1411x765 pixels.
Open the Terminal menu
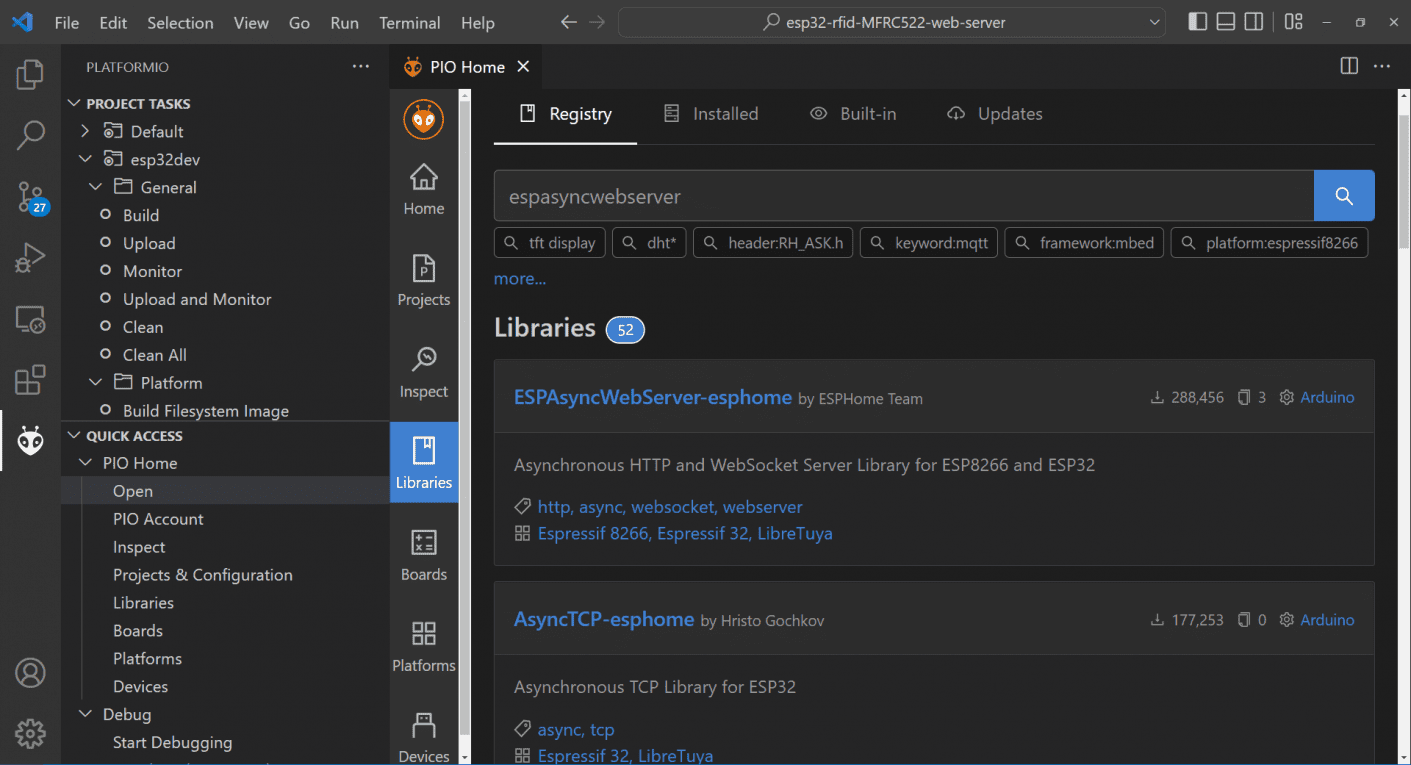point(409,23)
